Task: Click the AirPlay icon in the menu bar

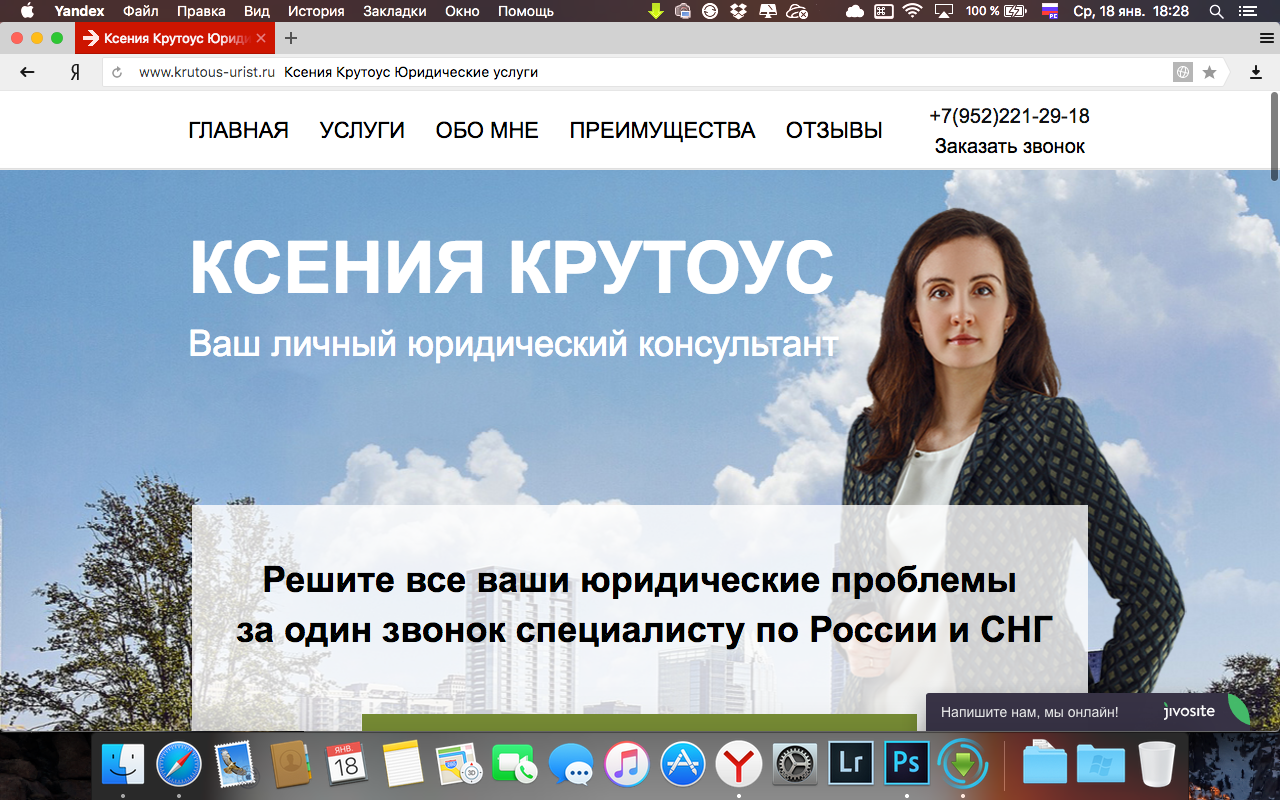Action: click(x=942, y=11)
